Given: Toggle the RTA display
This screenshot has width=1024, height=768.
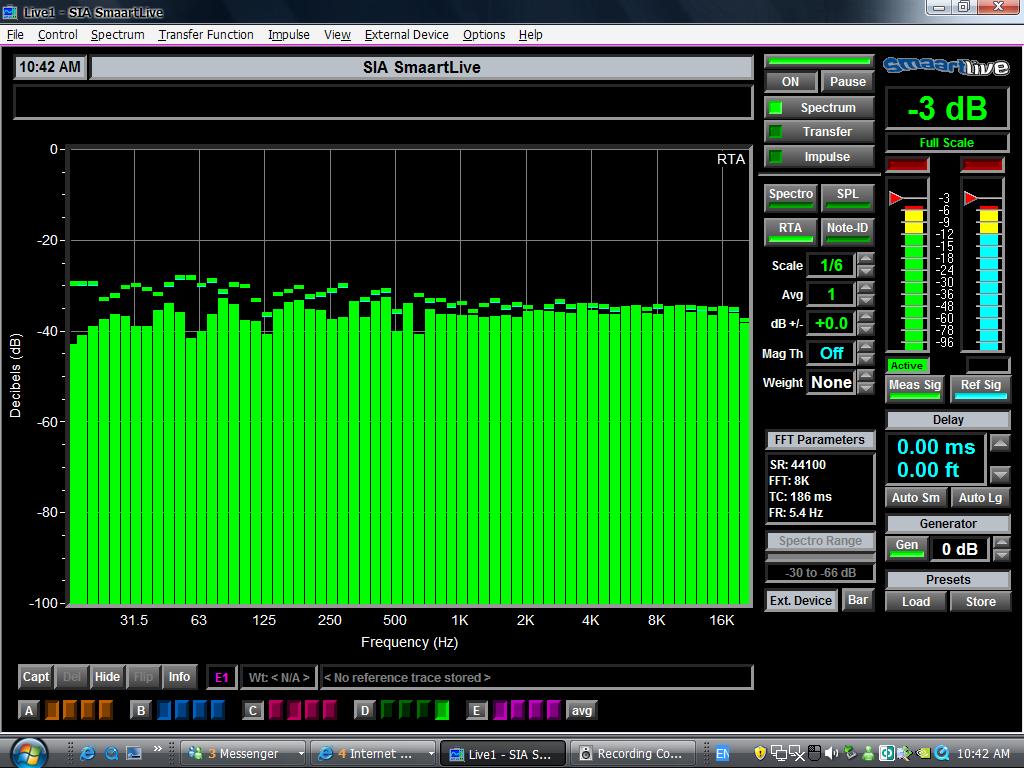Looking at the screenshot, I should tap(790, 230).
